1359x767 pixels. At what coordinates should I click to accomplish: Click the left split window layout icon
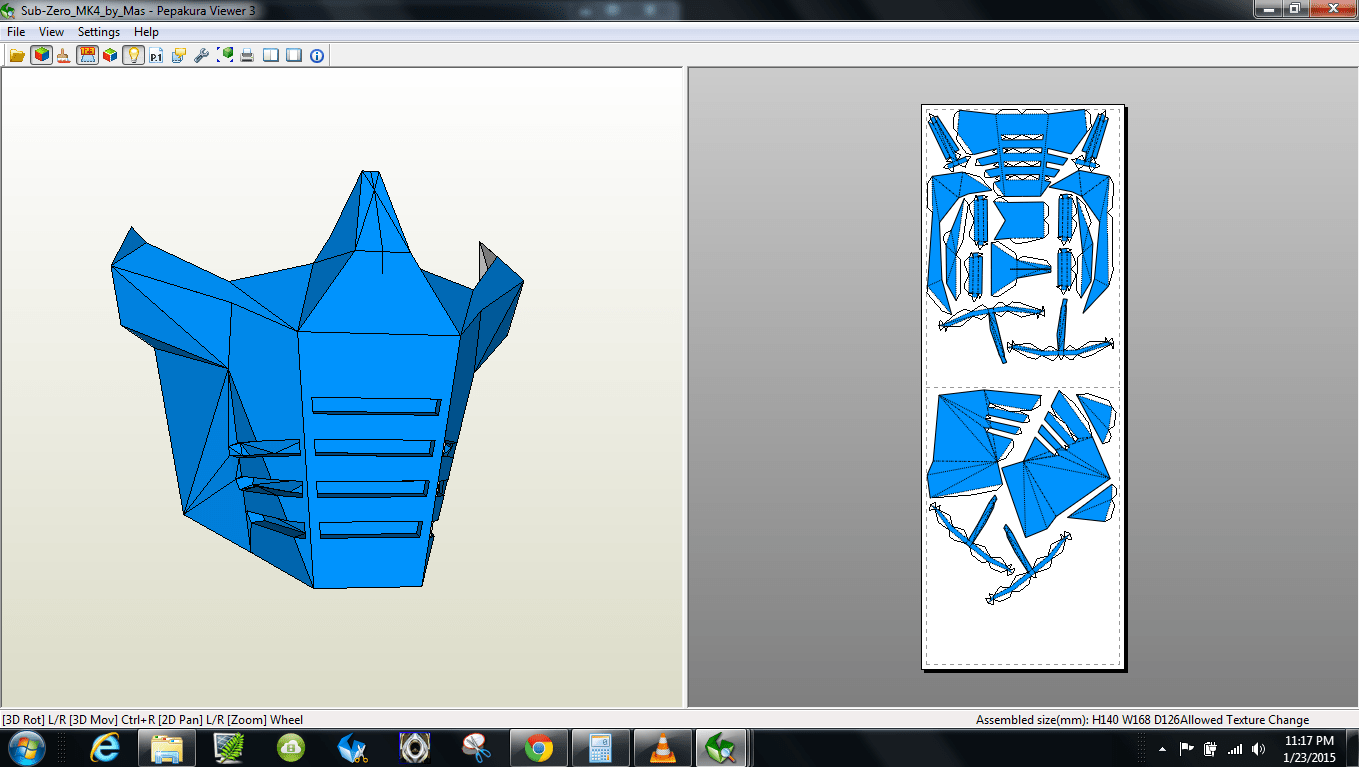click(x=271, y=55)
